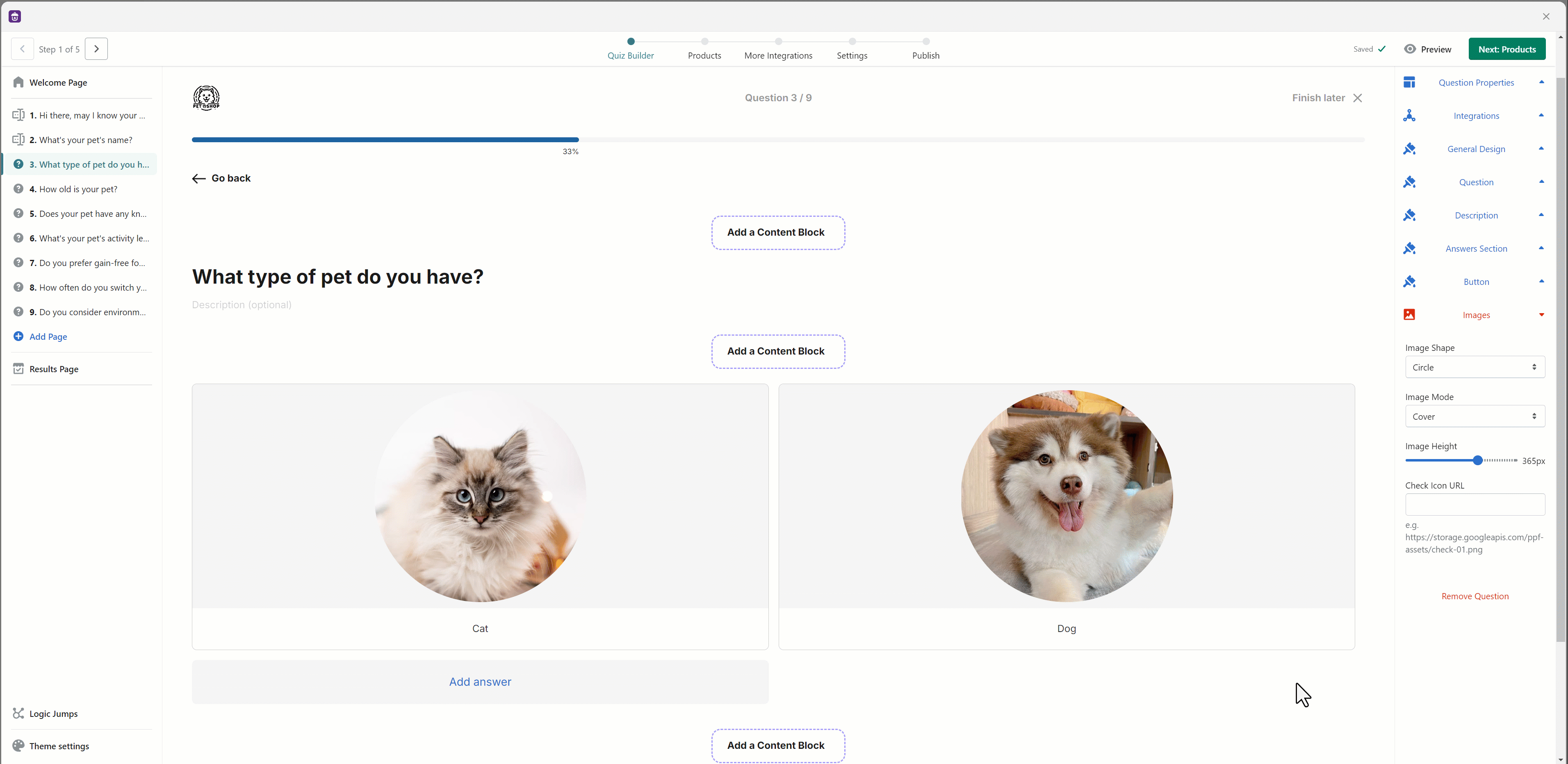Click the Description brush icon
This screenshot has width=1568, height=764.
pyautogui.click(x=1409, y=215)
